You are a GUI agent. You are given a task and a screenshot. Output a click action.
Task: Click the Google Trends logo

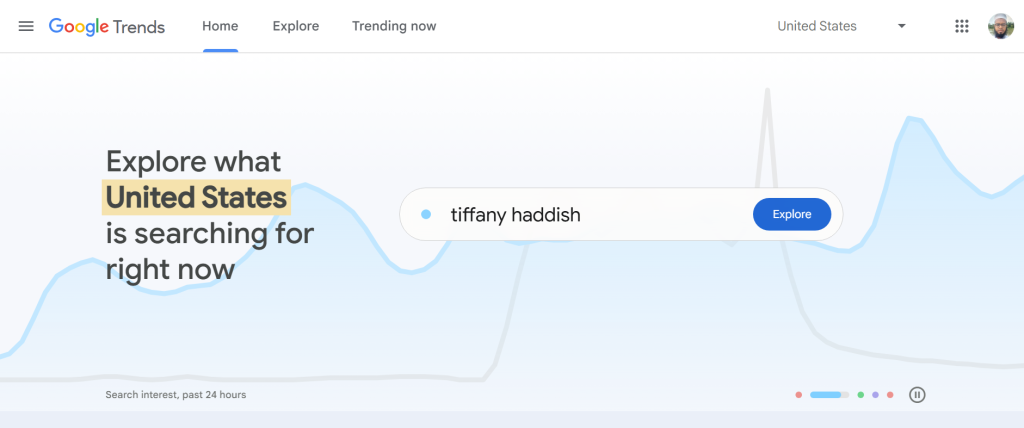tap(107, 26)
